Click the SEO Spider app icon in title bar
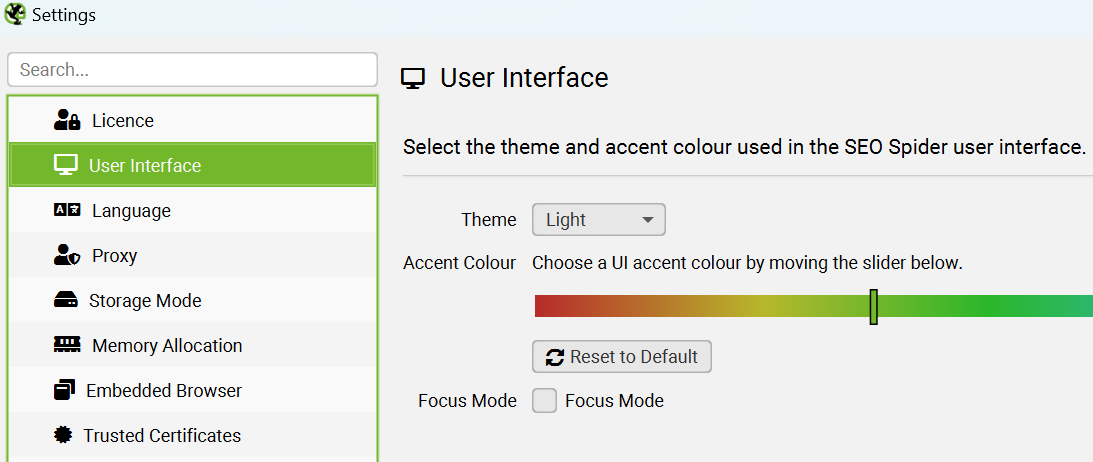 point(15,14)
